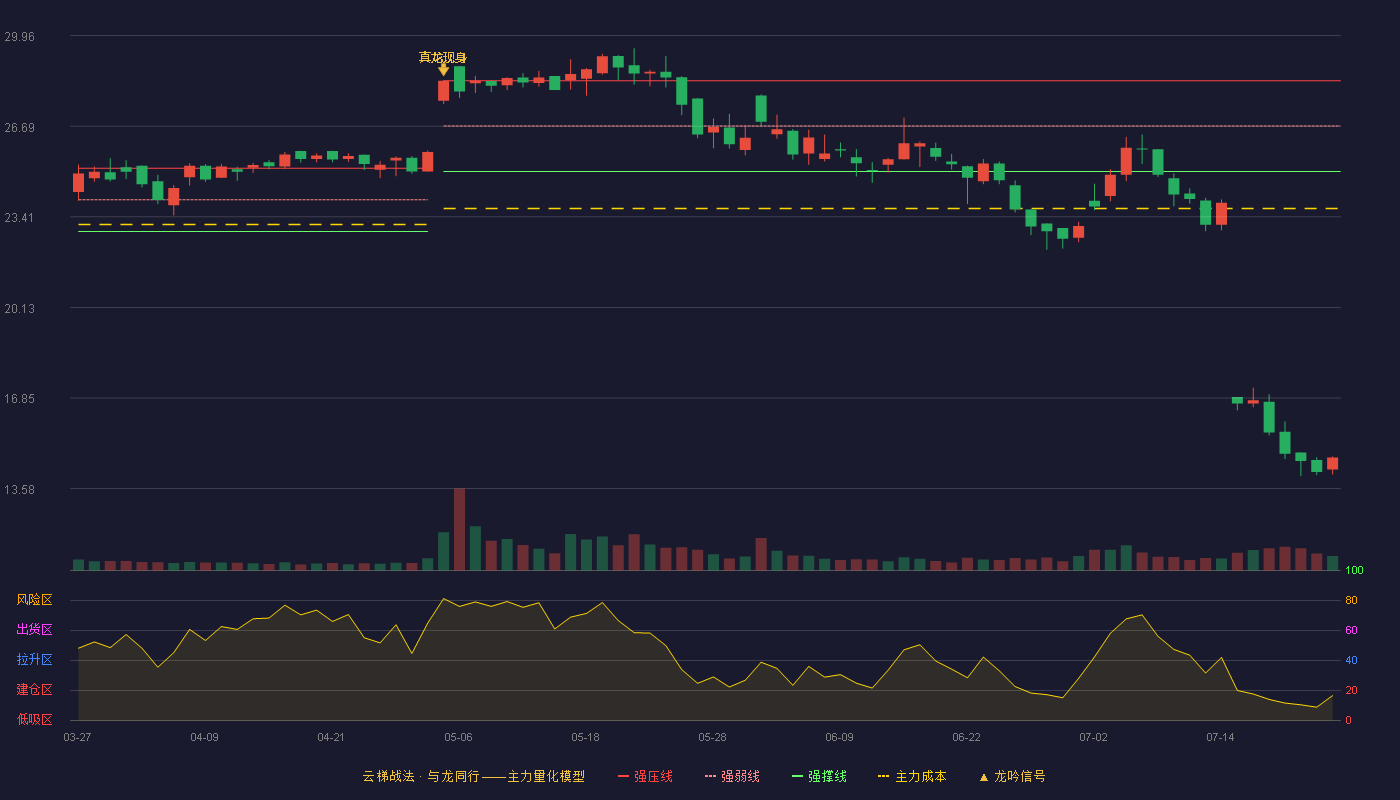Toggle the 主力成本 legend entry
Screen dimensions: 1400x800
point(911,776)
